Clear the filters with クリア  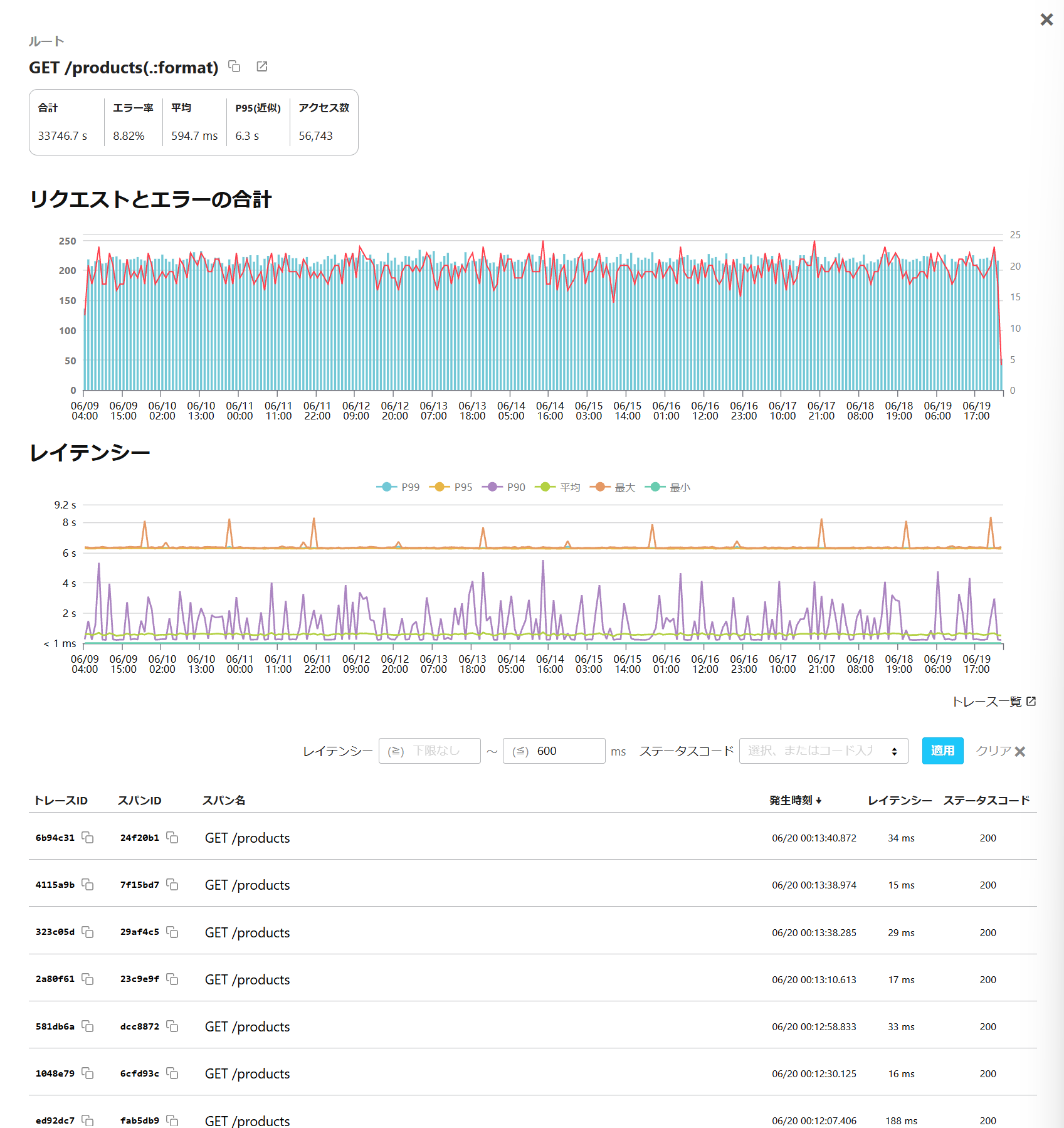[x=1001, y=751]
